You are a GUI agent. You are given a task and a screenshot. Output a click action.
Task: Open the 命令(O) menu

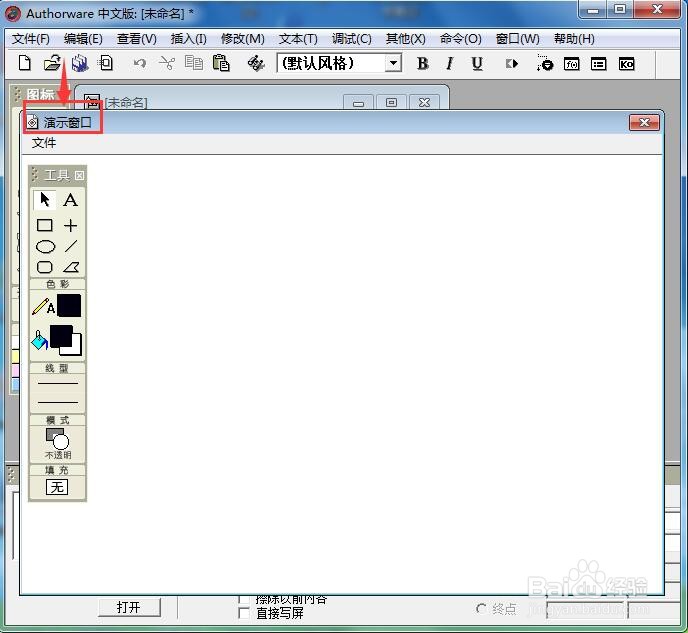point(460,39)
